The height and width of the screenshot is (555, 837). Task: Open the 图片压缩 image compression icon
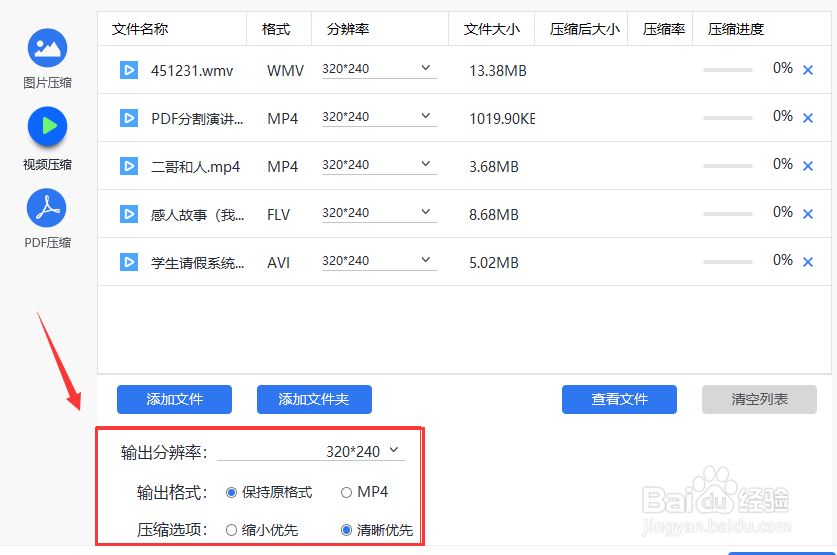click(47, 48)
